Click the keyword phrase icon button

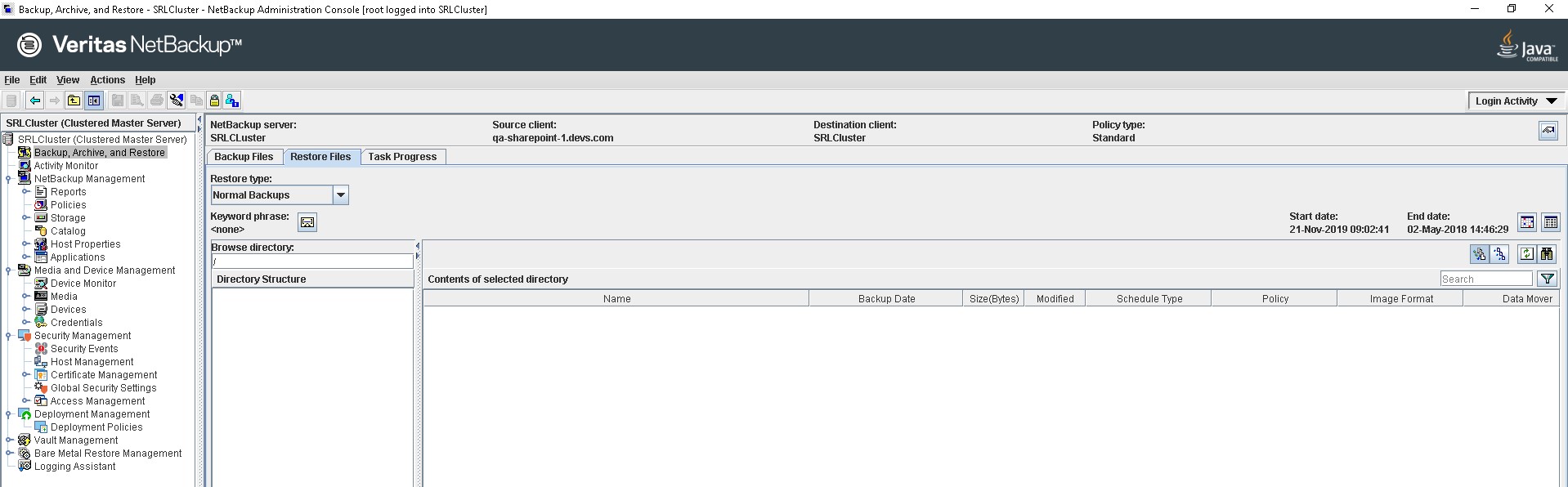(x=307, y=222)
